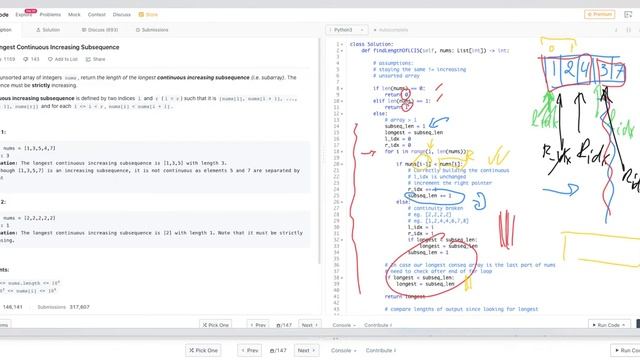640x360 pixels.
Task: Click the Premium button
Action: (x=600, y=14)
